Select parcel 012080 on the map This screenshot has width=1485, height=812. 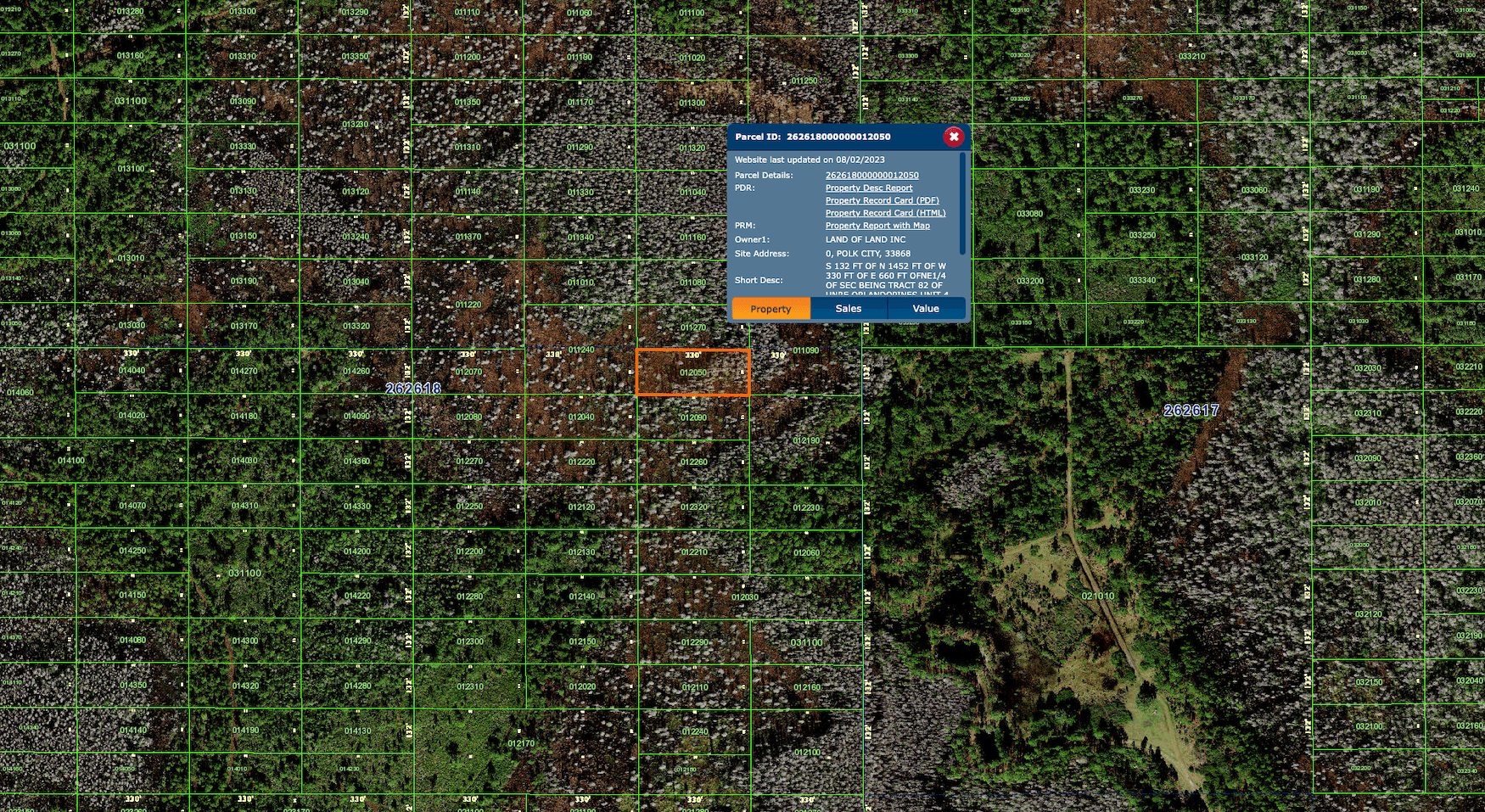click(469, 417)
